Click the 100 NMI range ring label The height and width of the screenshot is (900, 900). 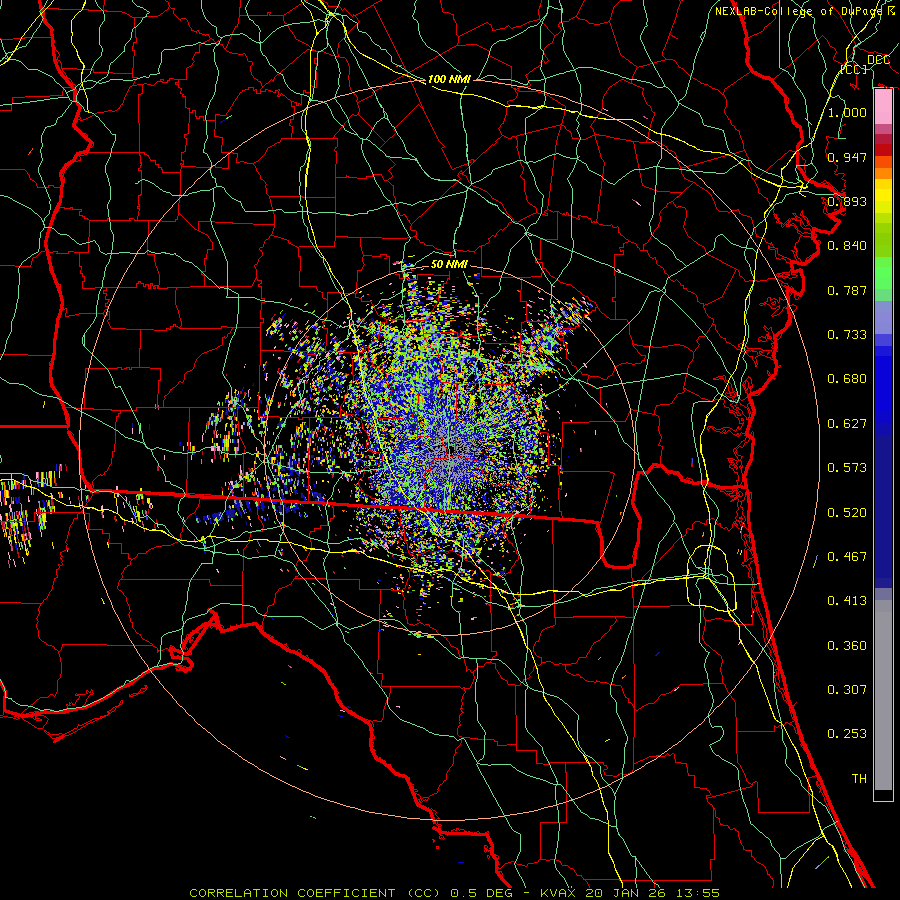click(449, 79)
